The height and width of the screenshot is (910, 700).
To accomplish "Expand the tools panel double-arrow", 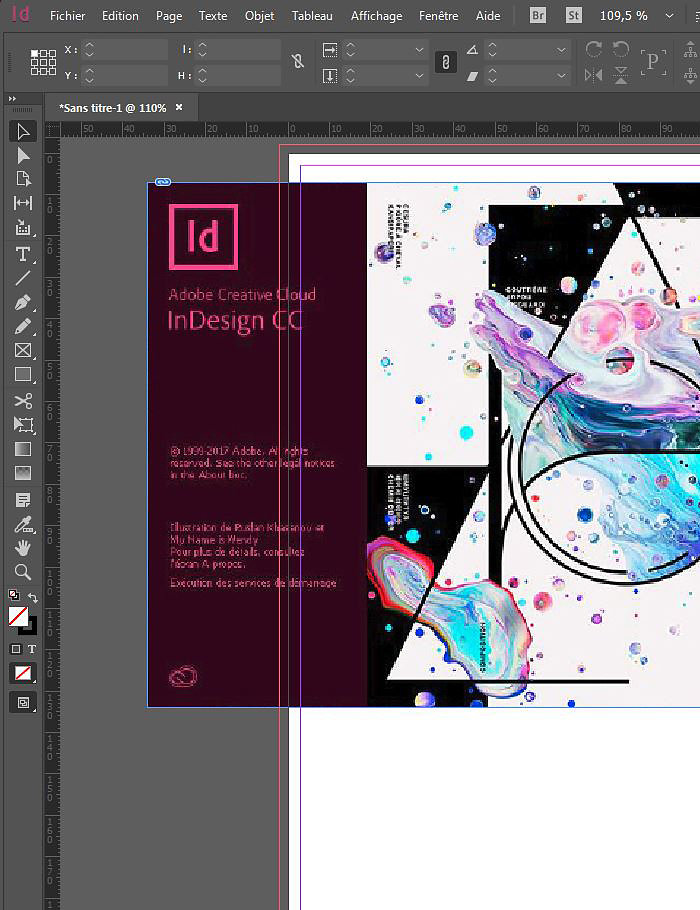I will click(12, 99).
